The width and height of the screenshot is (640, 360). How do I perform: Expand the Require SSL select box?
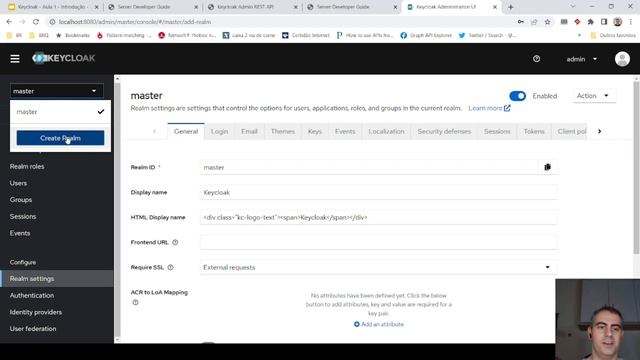point(378,267)
